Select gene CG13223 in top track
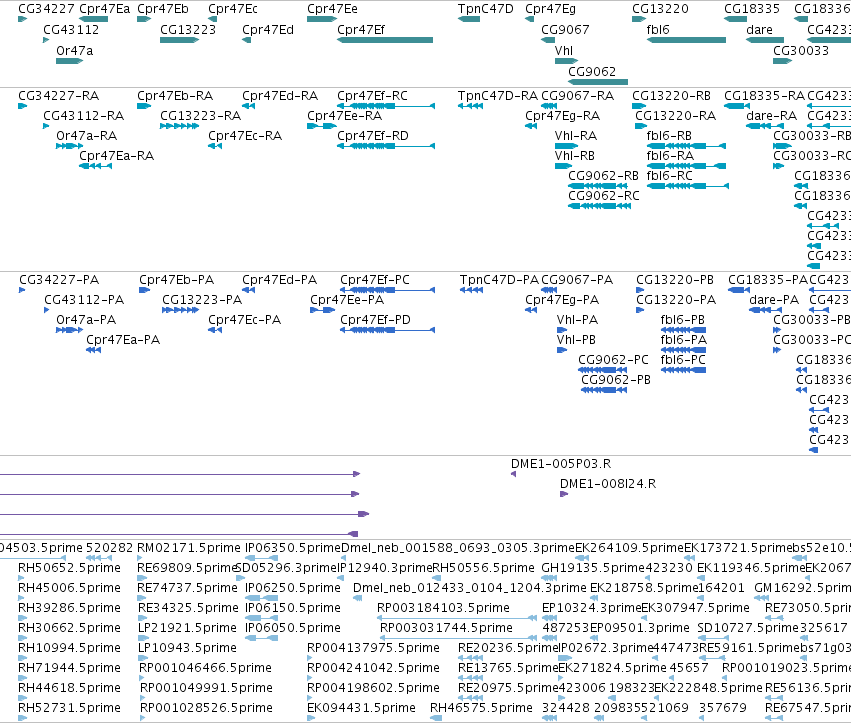The image size is (851, 723). [x=180, y=40]
